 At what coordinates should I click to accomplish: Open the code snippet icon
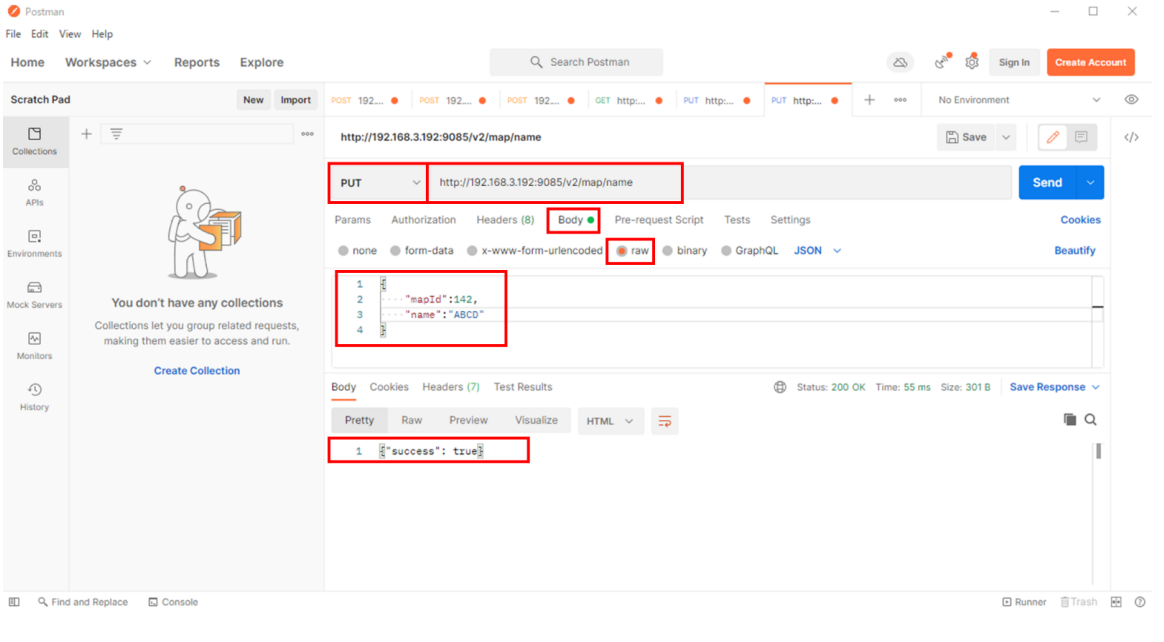pos(1131,138)
